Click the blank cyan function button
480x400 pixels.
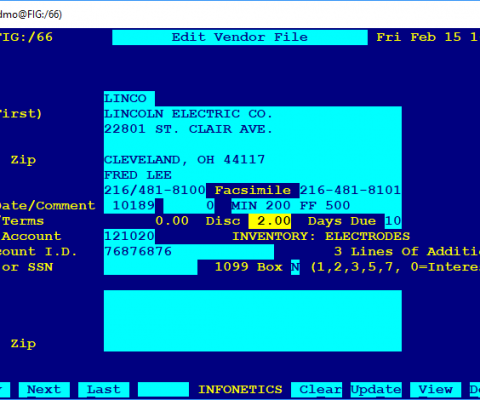163,389
